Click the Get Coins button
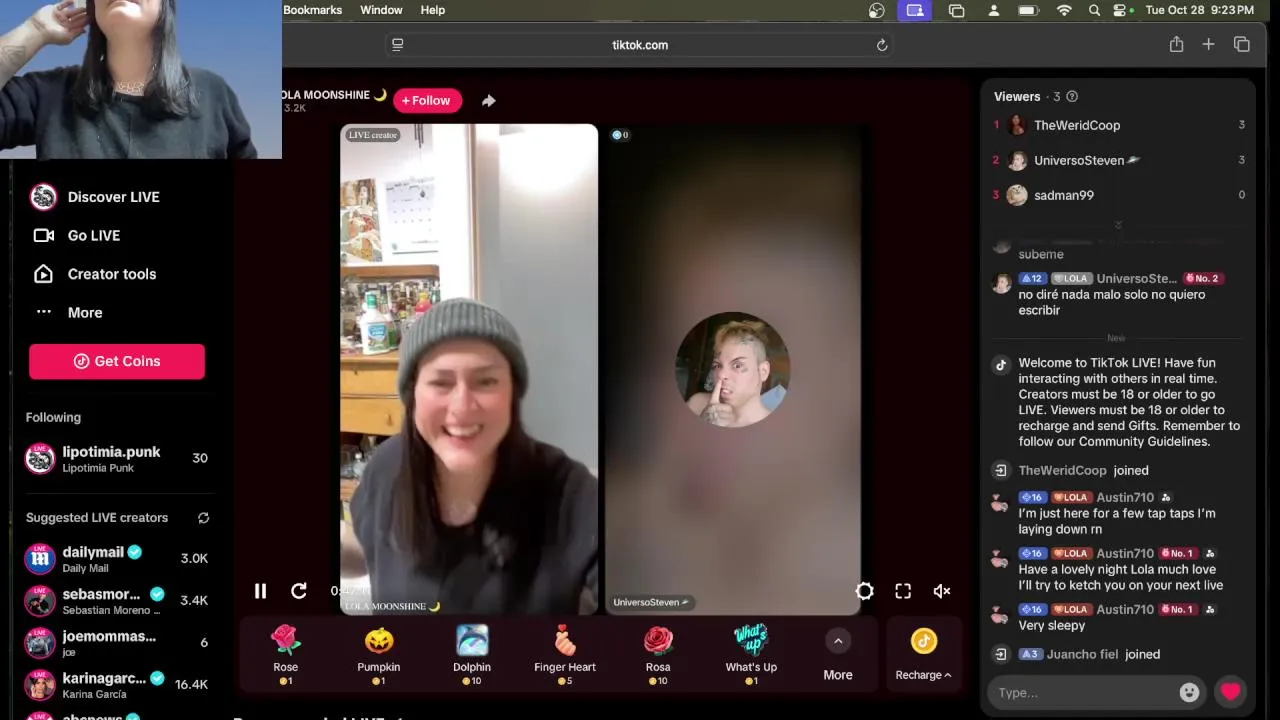The width and height of the screenshot is (1280, 720). point(117,361)
